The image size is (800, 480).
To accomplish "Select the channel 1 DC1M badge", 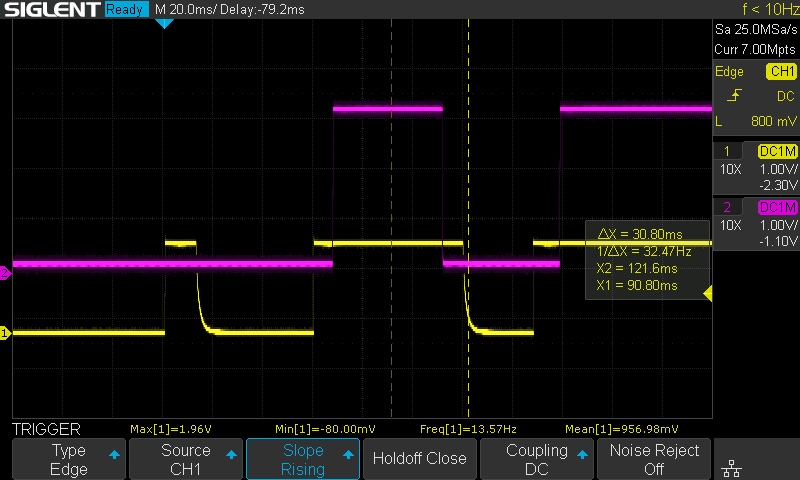I will [777, 151].
